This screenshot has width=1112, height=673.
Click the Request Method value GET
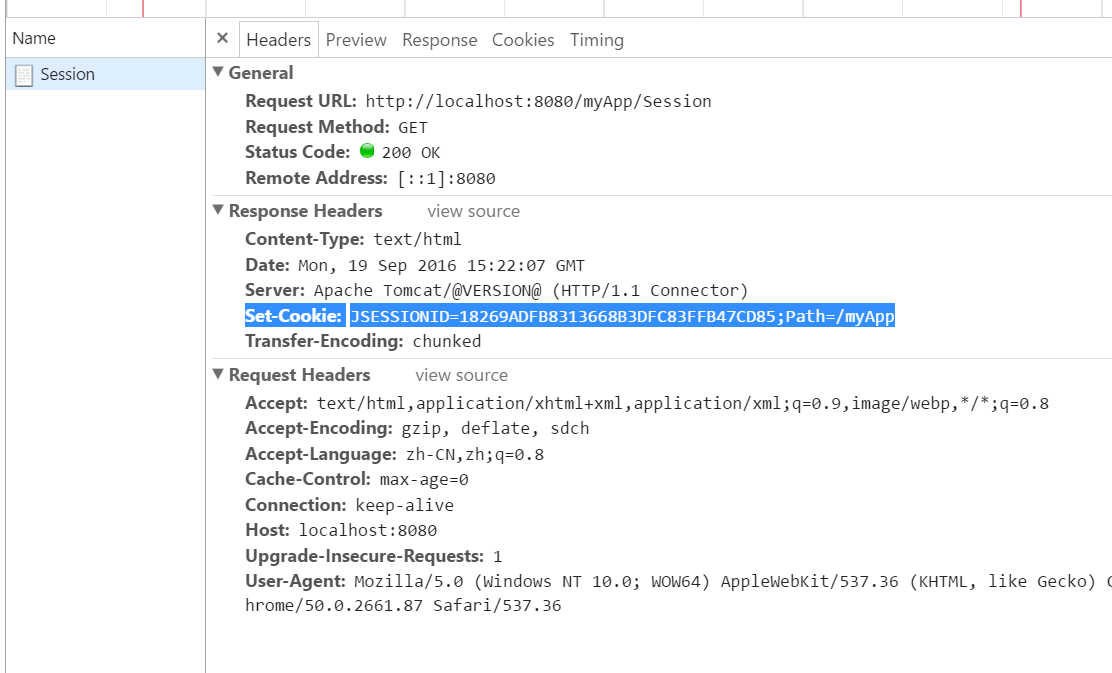tap(413, 128)
